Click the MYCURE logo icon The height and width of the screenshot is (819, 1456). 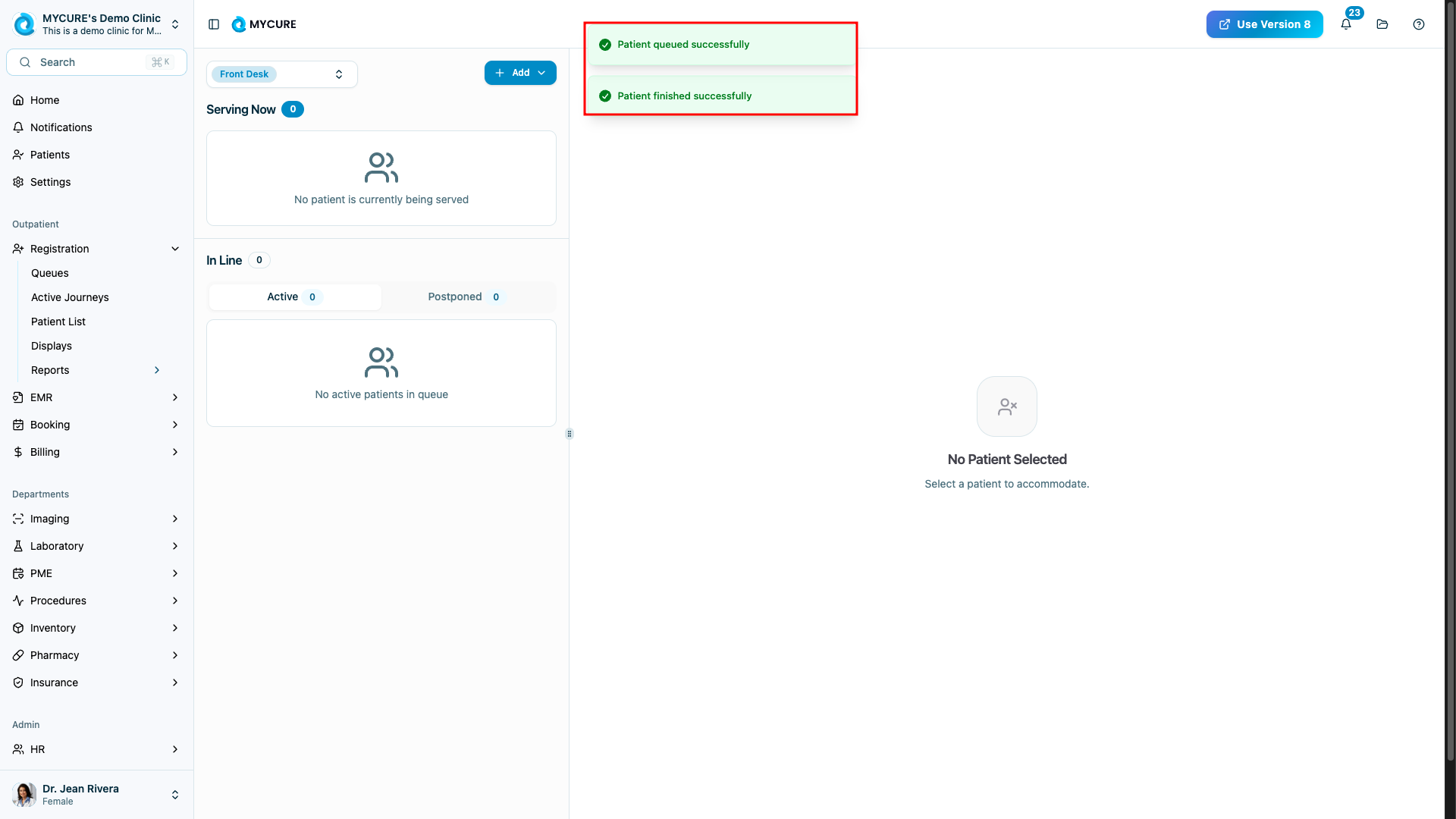[239, 24]
